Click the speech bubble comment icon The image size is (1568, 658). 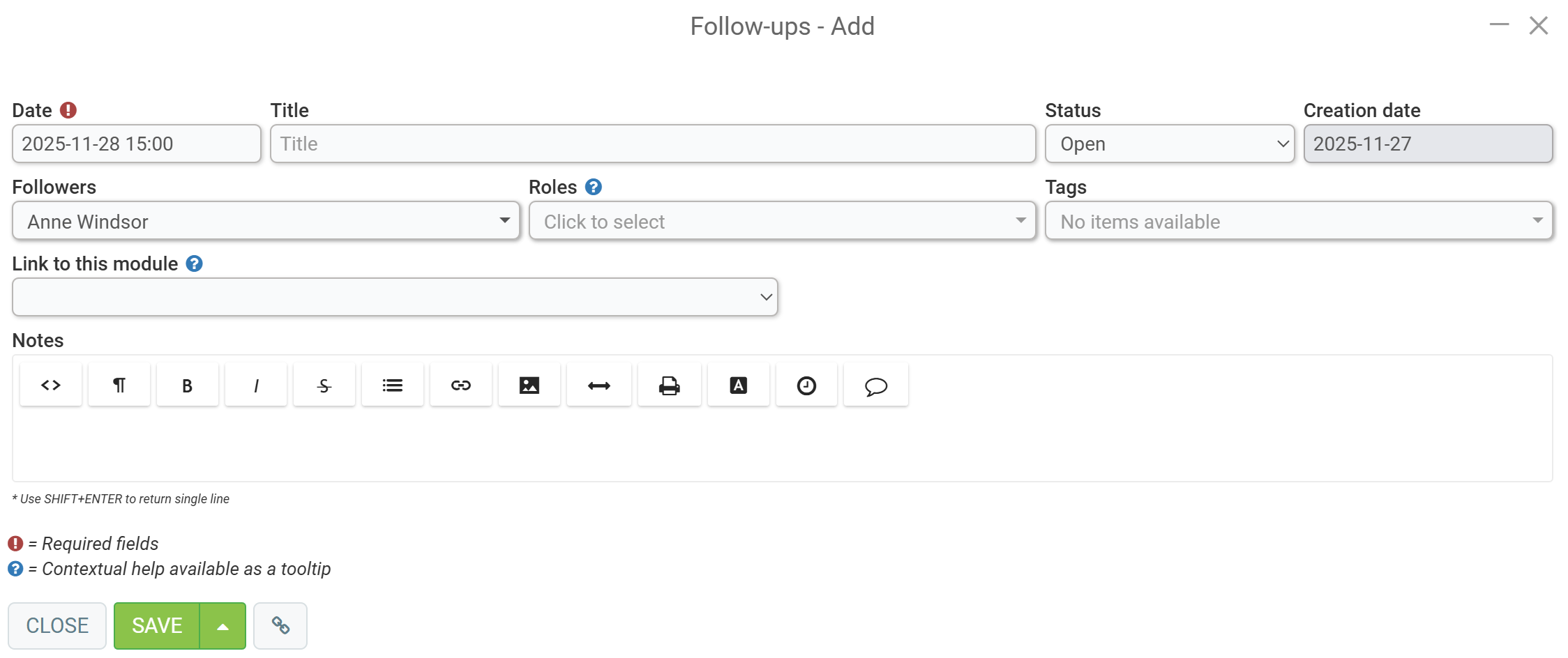click(x=876, y=385)
